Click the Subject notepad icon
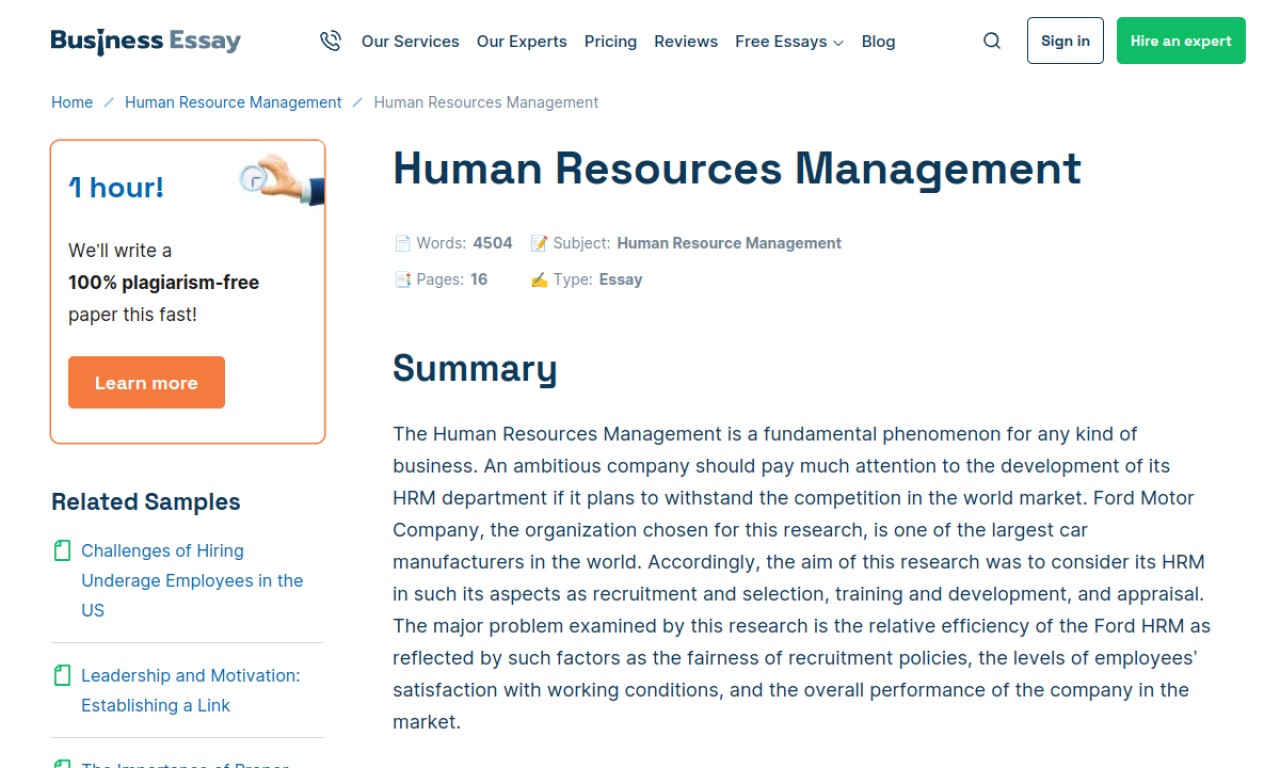The image size is (1280, 768). [539, 243]
